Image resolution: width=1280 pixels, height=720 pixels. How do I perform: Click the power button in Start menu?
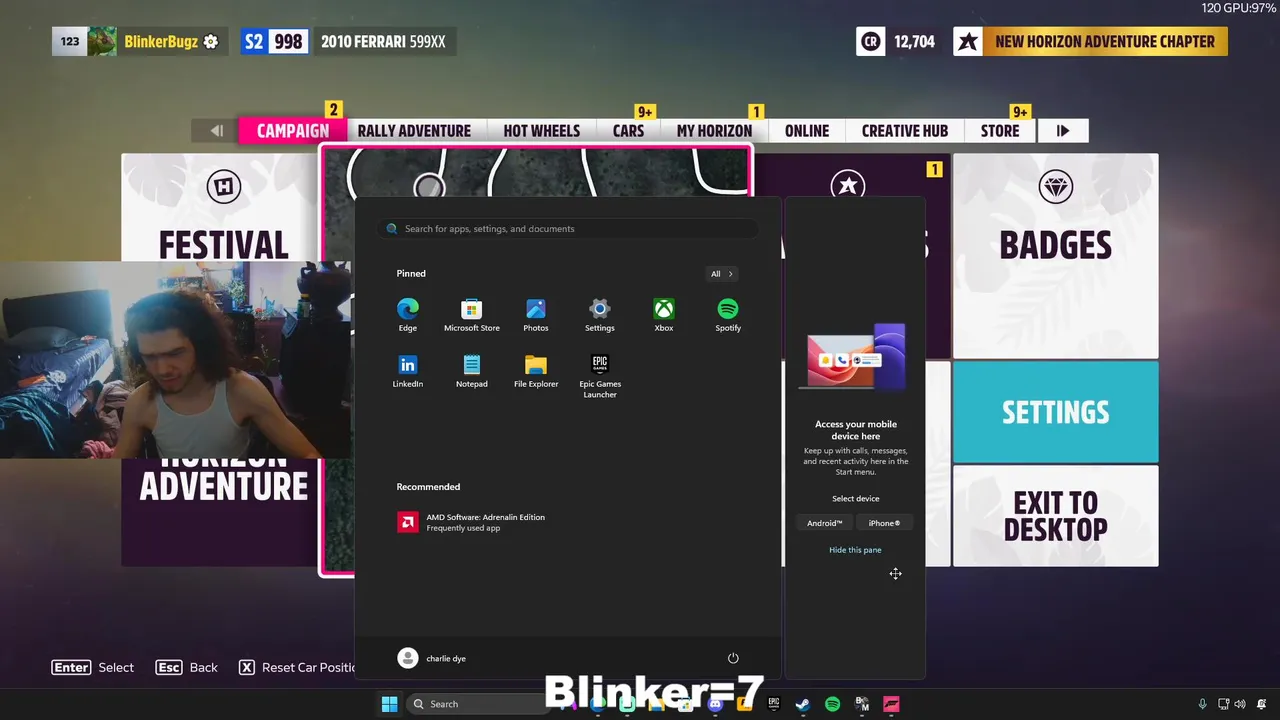(733, 658)
